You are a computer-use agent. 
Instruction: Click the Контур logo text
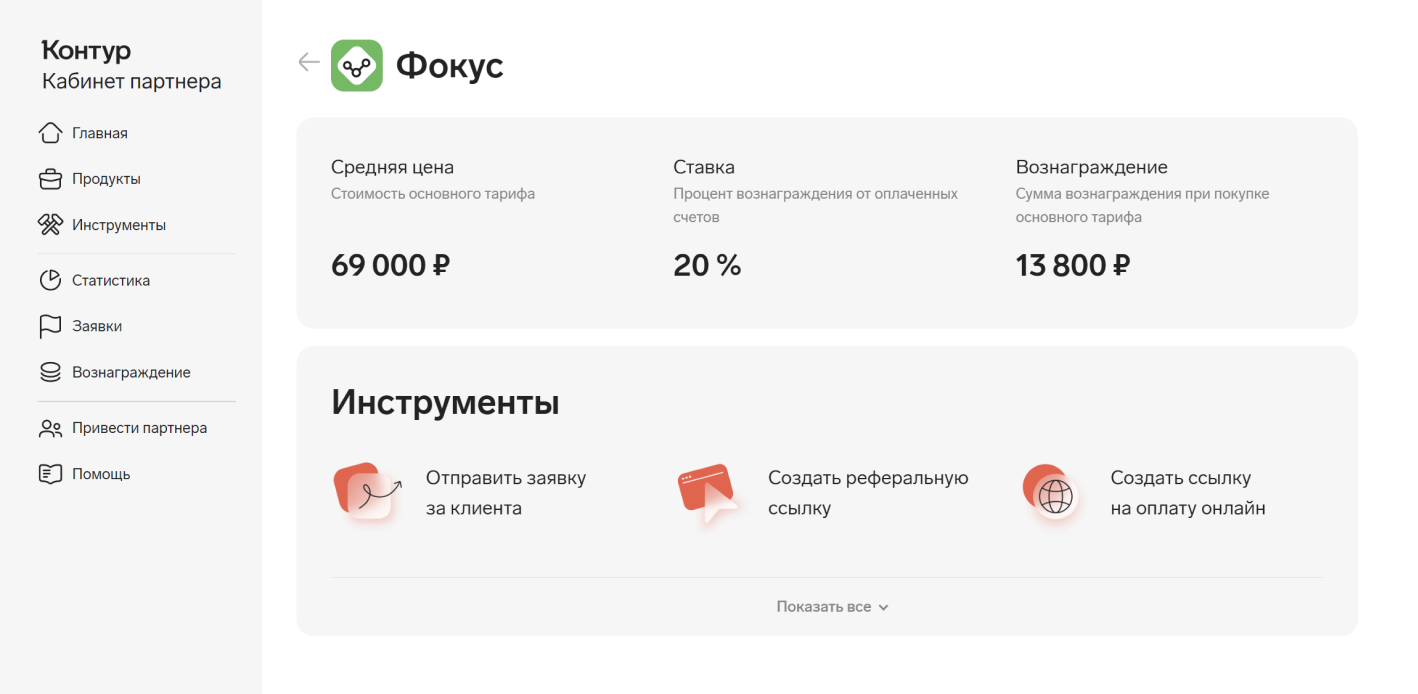(86, 50)
